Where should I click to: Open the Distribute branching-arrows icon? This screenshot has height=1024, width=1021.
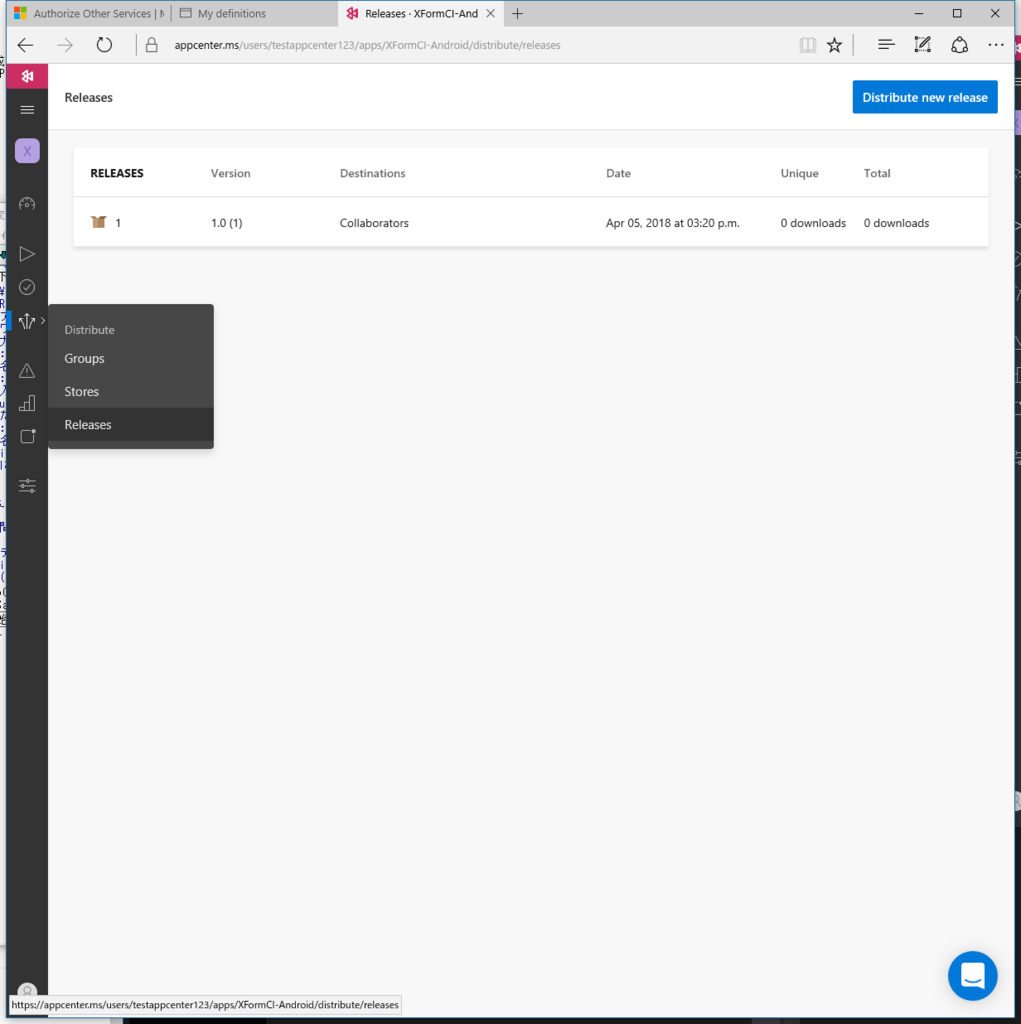coord(25,320)
